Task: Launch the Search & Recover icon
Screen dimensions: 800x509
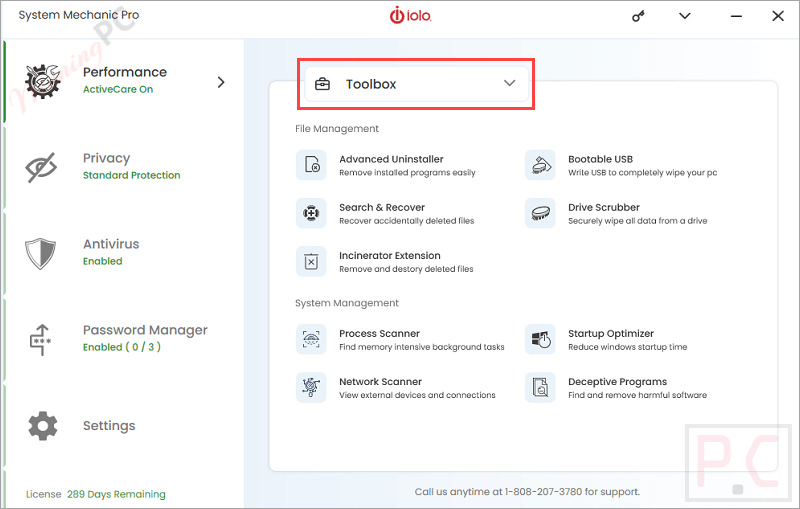Action: click(x=311, y=213)
